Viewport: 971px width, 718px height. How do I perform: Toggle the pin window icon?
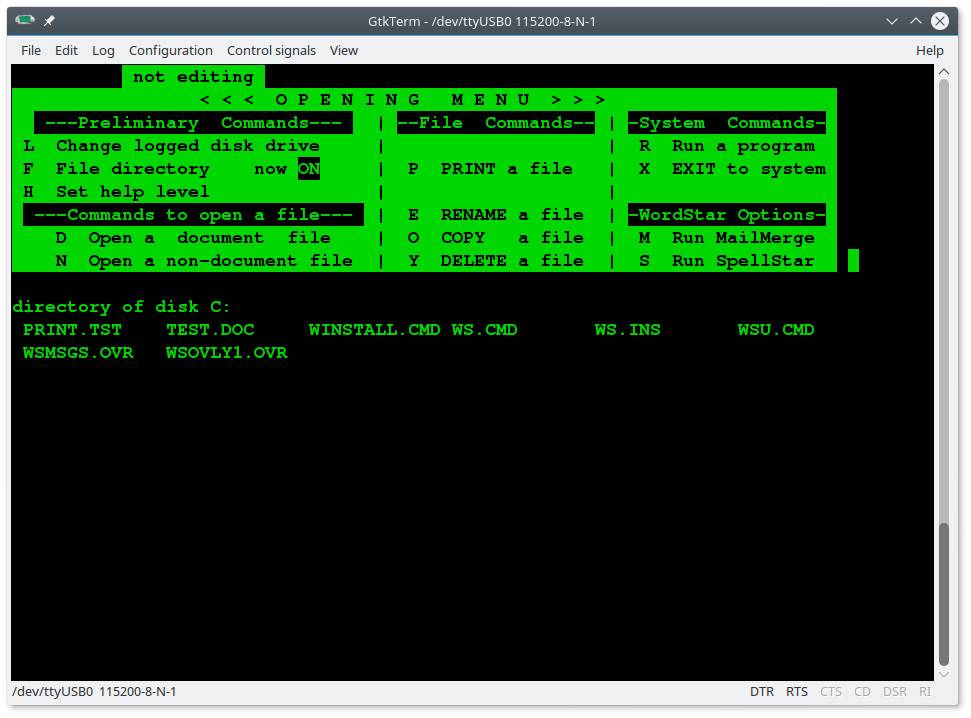click(49, 21)
